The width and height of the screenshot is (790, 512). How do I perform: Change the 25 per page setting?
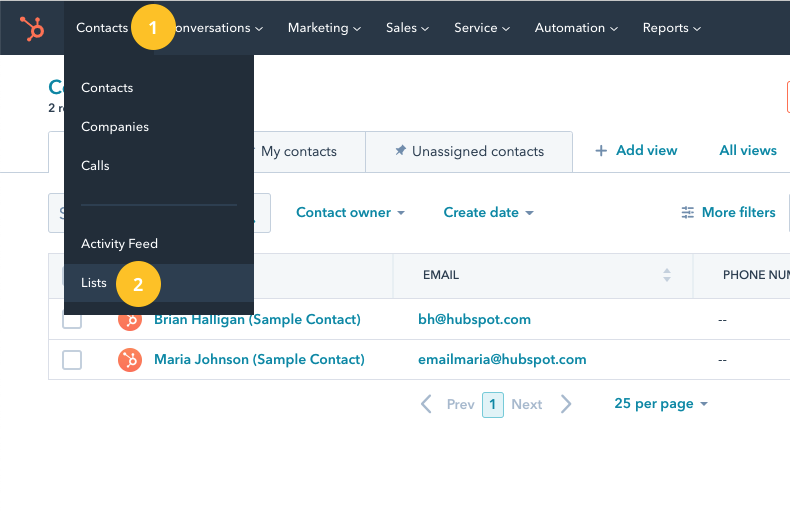660,404
